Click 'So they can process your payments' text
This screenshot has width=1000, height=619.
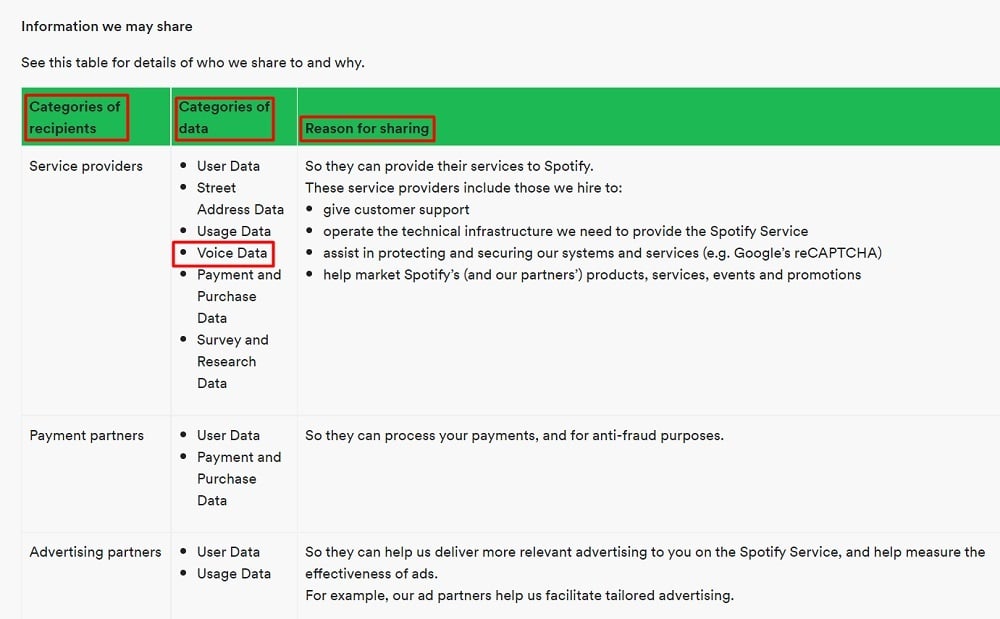tap(515, 435)
